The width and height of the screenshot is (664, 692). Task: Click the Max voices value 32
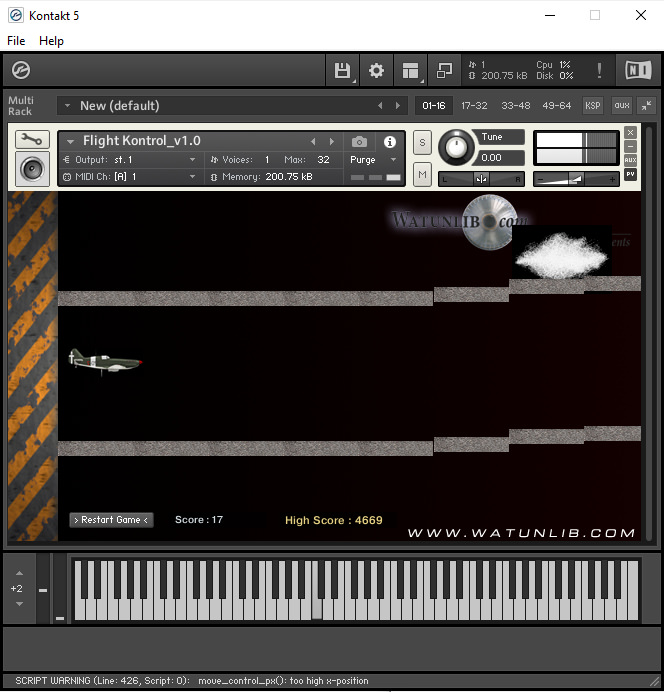(x=323, y=160)
